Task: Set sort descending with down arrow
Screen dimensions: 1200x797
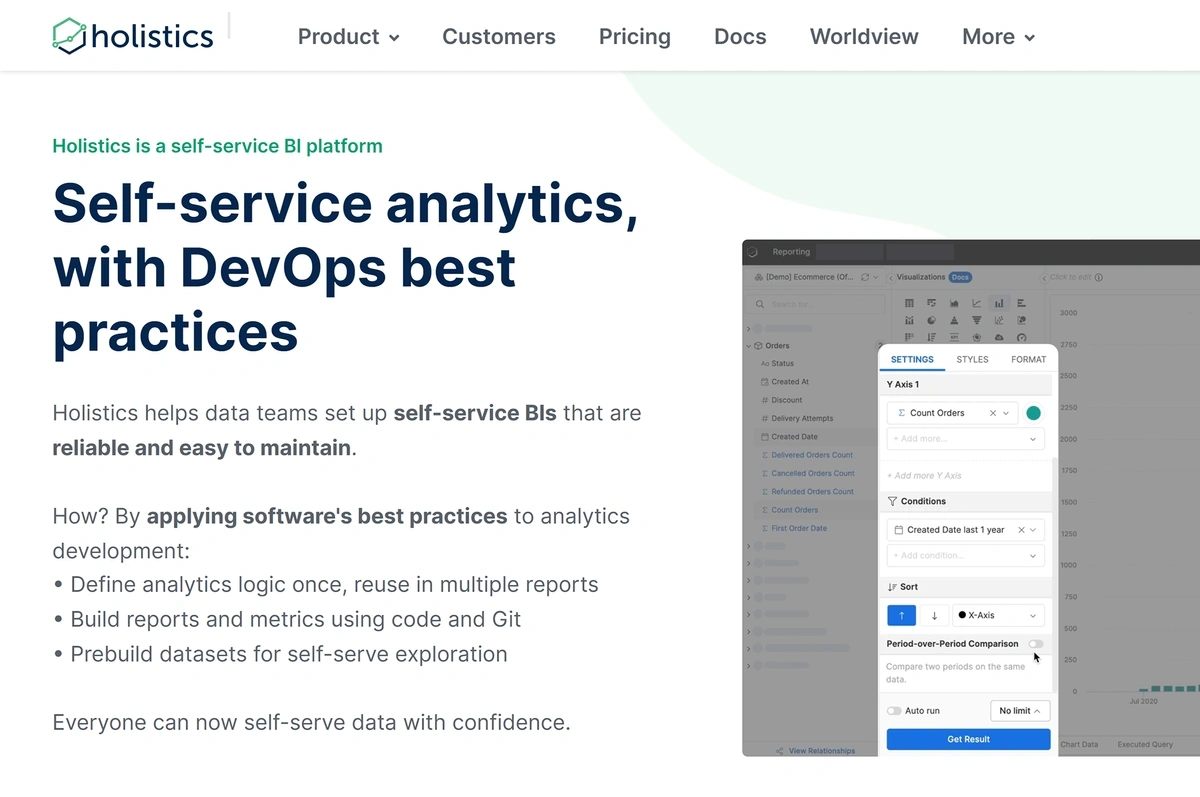Action: pos(934,616)
